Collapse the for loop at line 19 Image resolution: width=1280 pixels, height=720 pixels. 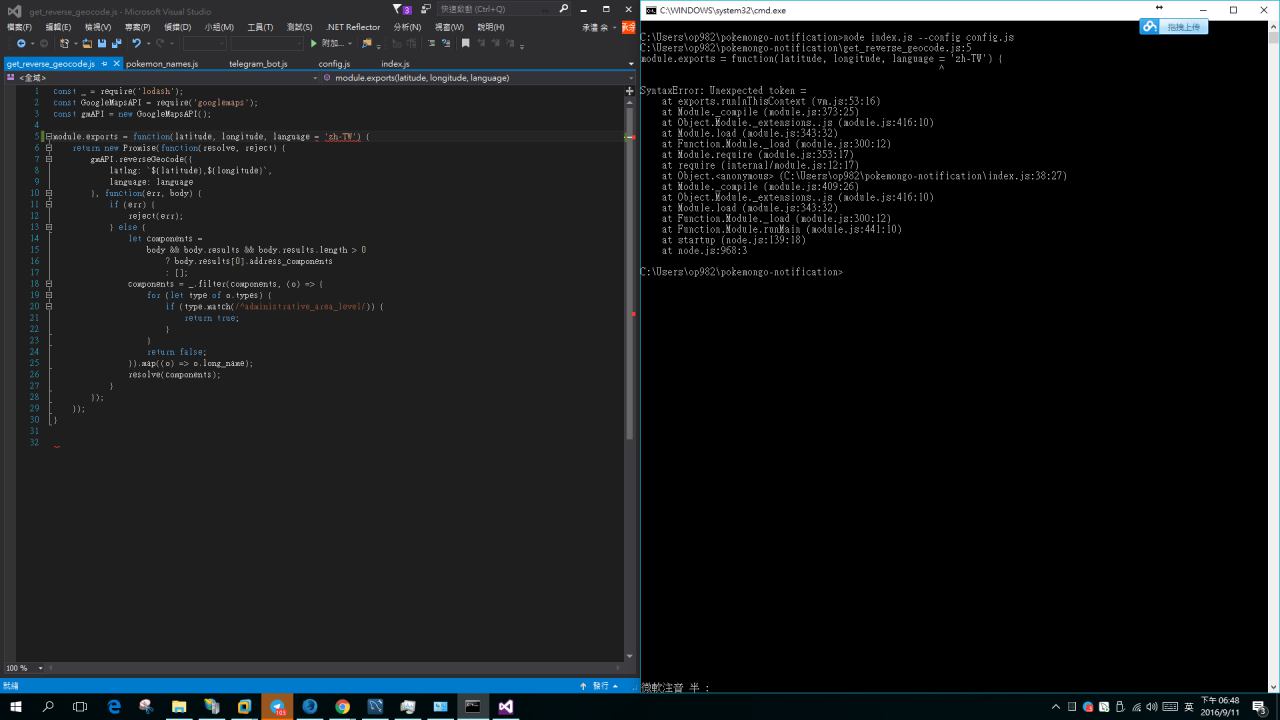click(x=48, y=296)
